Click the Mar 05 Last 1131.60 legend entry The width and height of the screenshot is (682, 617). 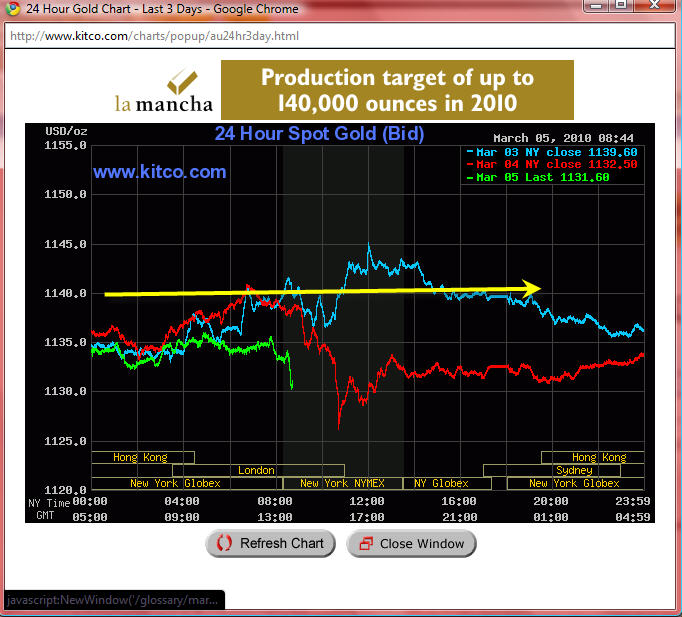(538, 177)
